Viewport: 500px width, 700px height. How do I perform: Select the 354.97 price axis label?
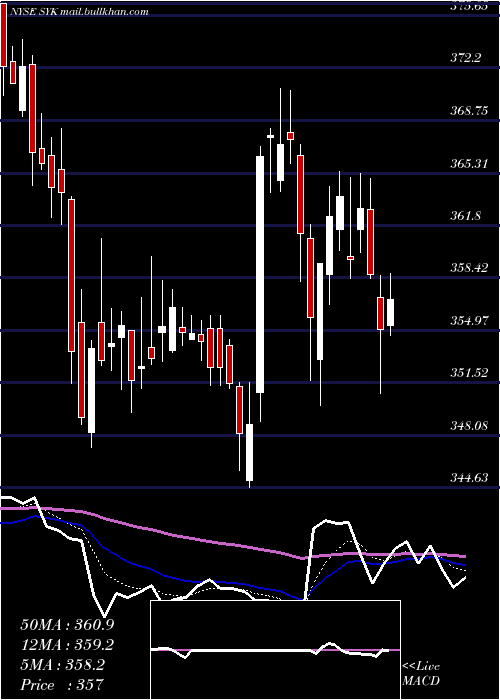pyautogui.click(x=469, y=321)
